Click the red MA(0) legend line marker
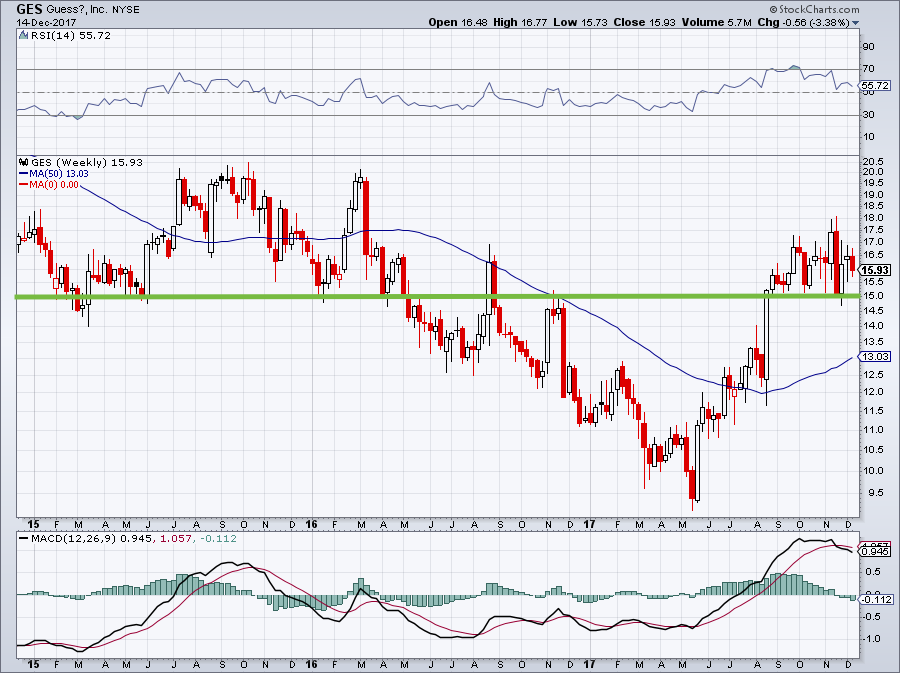Image resolution: width=900 pixels, height=673 pixels. (x=24, y=185)
